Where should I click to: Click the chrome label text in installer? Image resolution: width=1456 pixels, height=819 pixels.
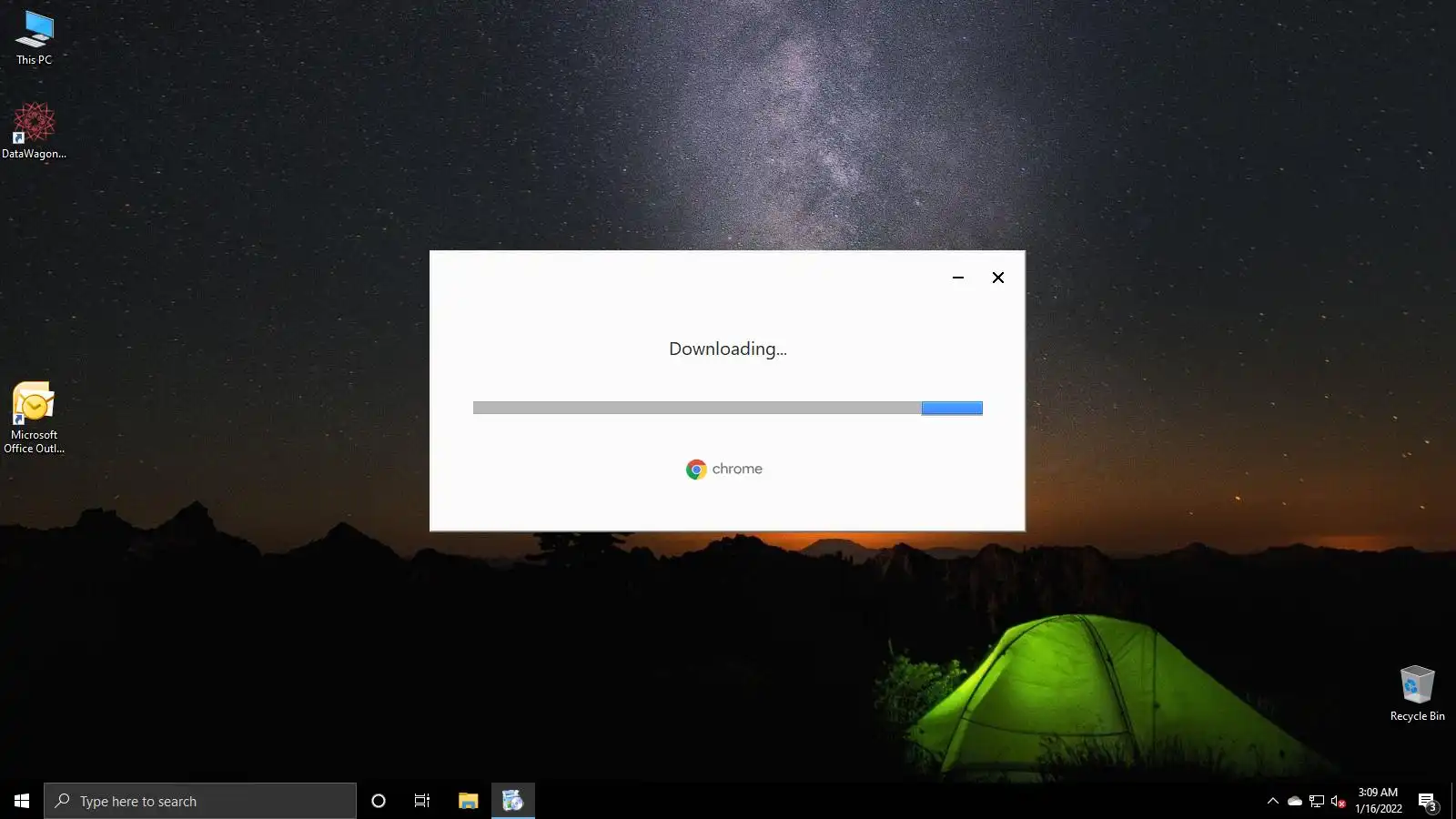pos(737,470)
